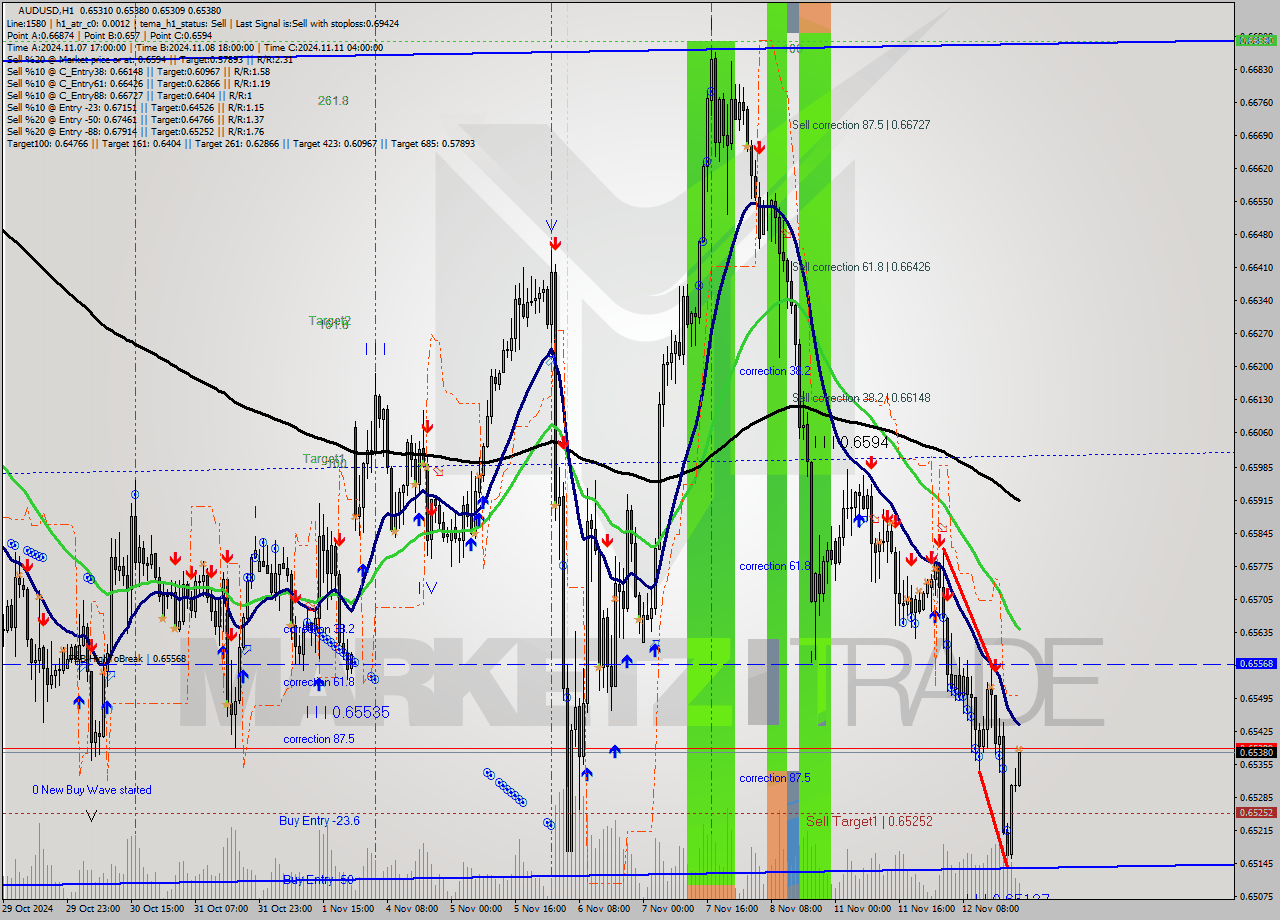Click the green Target1 label

[x=323, y=459]
